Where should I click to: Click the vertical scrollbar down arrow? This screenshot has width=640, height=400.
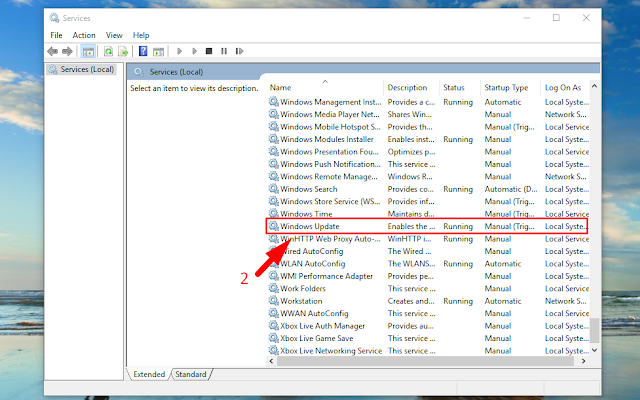(594, 350)
